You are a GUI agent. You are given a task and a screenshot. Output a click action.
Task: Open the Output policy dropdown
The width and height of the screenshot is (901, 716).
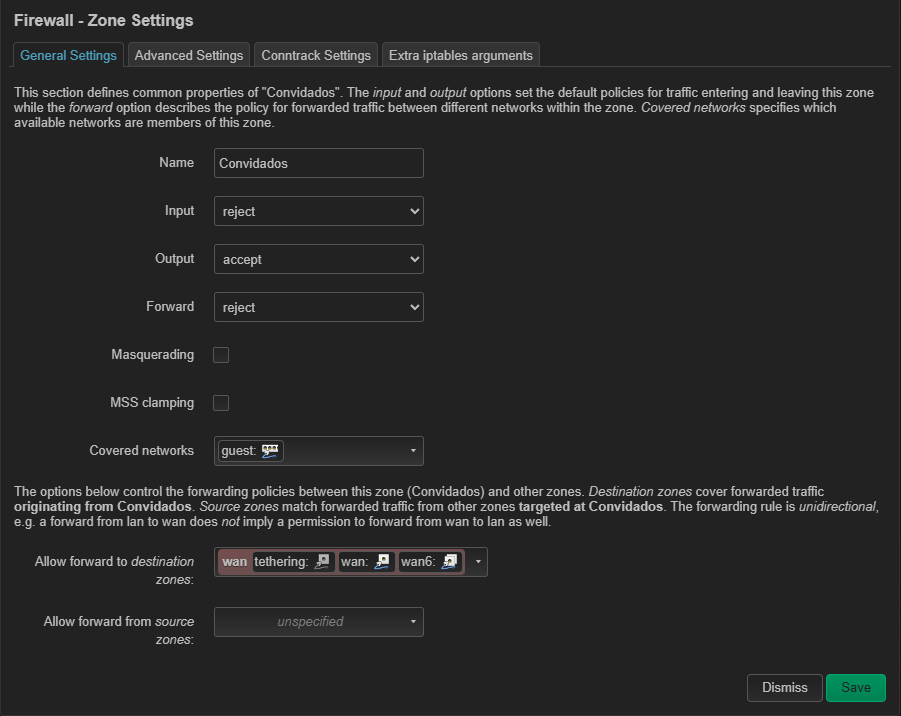point(318,259)
